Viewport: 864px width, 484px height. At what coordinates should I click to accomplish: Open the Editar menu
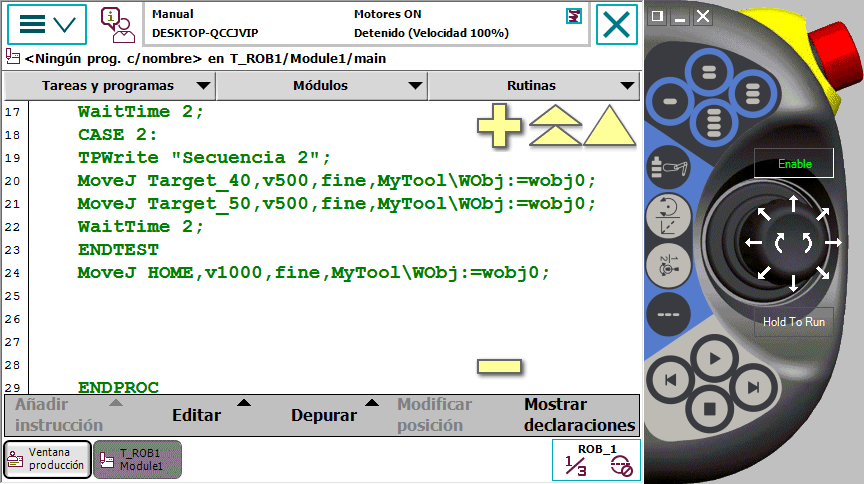196,415
